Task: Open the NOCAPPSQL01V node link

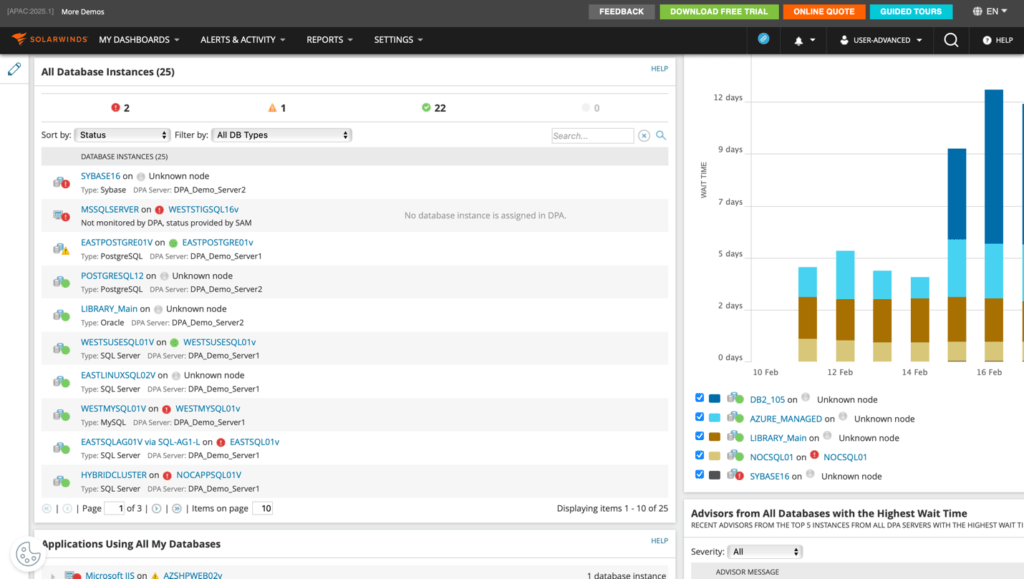Action: click(x=209, y=475)
